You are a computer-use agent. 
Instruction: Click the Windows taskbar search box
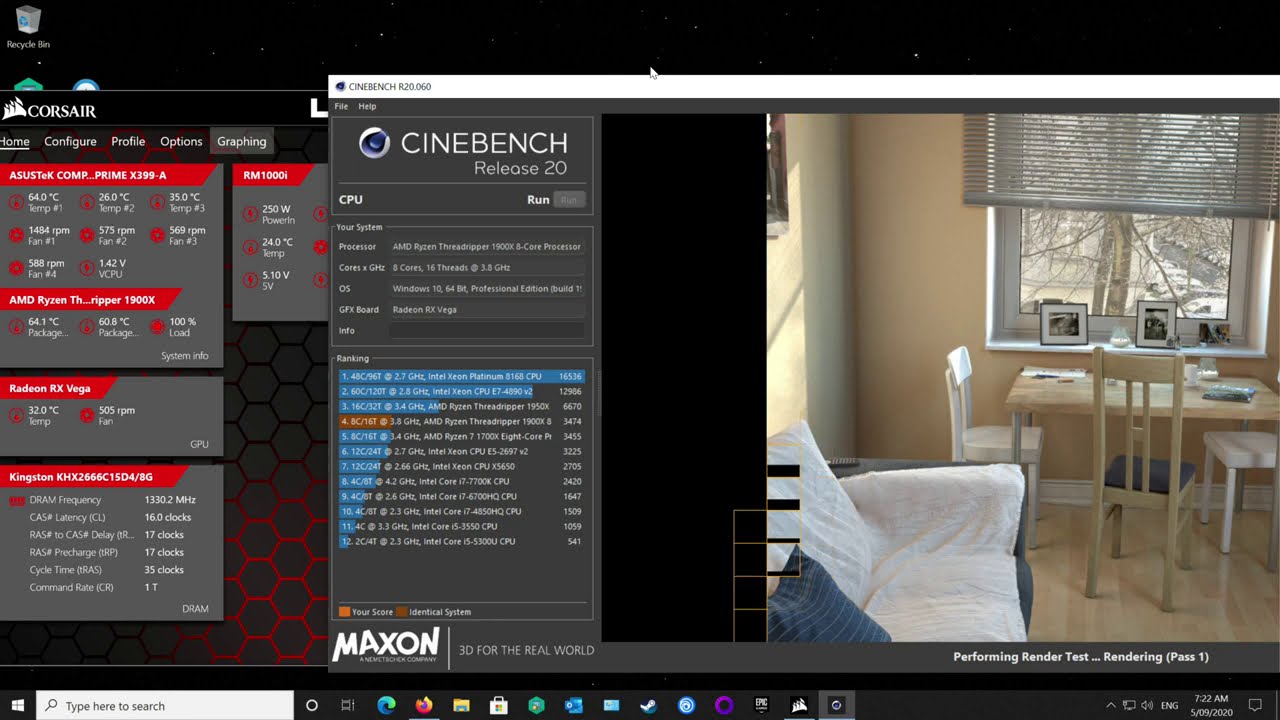click(165, 705)
